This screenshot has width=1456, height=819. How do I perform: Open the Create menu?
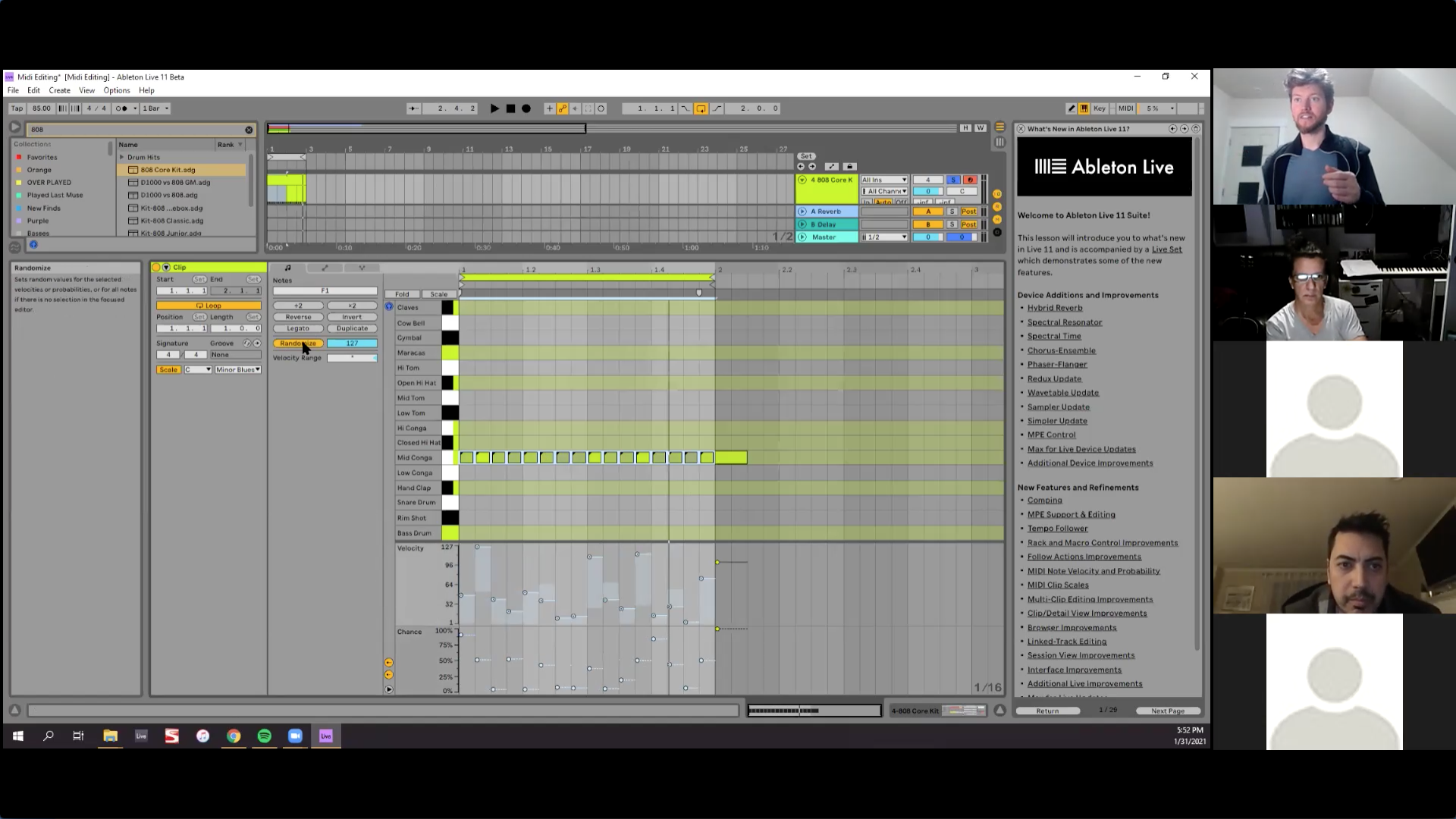pos(59,90)
